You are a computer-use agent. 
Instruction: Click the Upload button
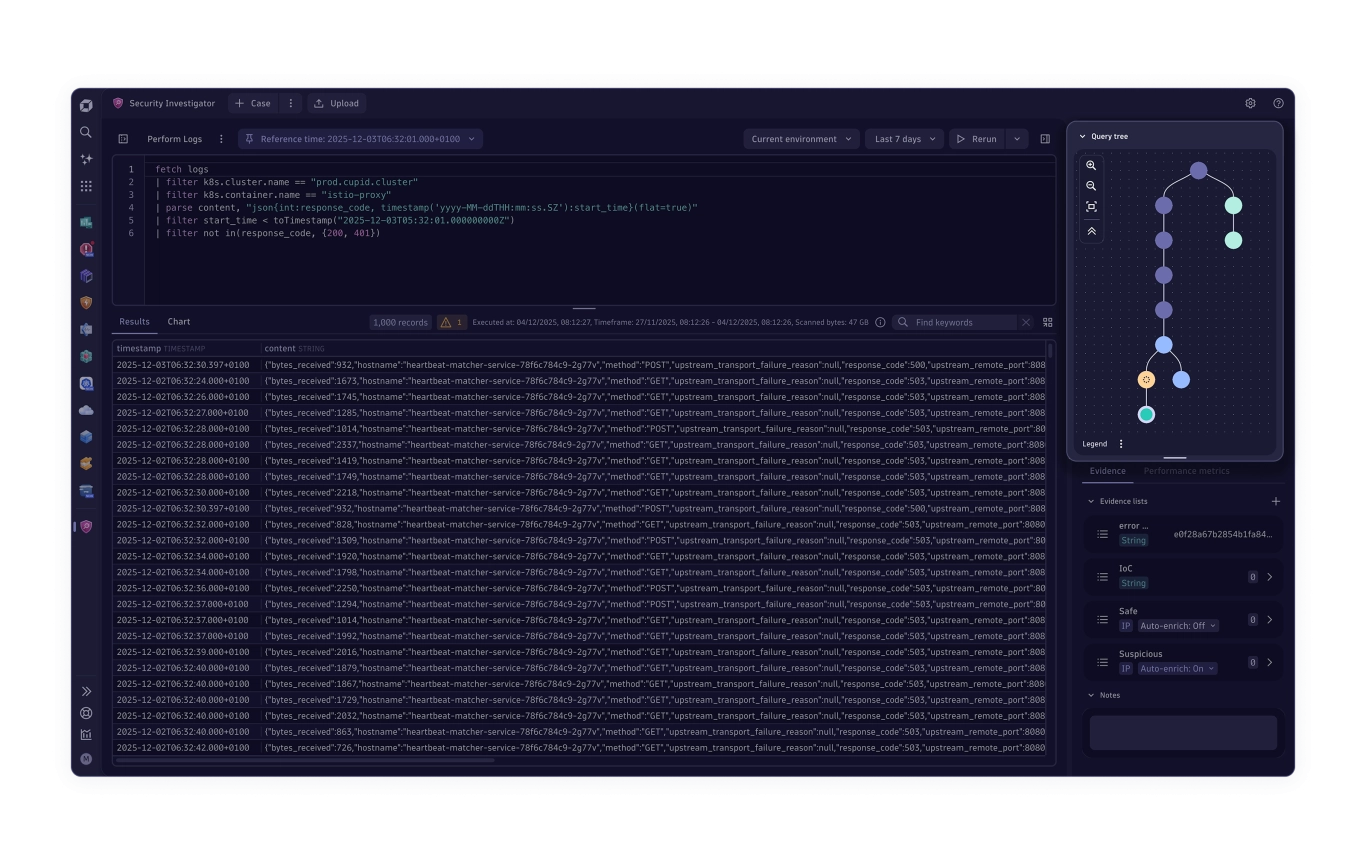coord(336,103)
